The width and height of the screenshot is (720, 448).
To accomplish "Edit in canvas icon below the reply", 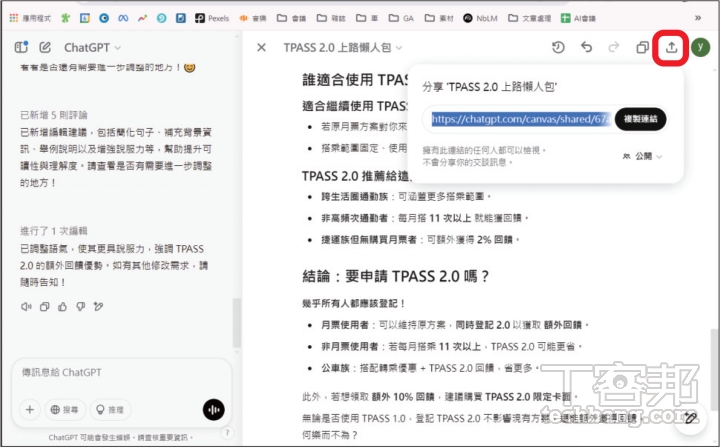I will click(x=98, y=306).
